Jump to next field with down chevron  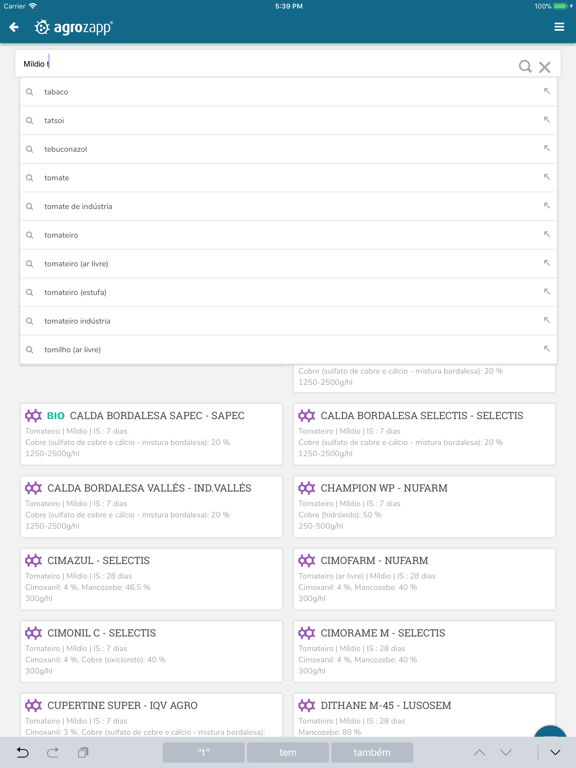506,753
